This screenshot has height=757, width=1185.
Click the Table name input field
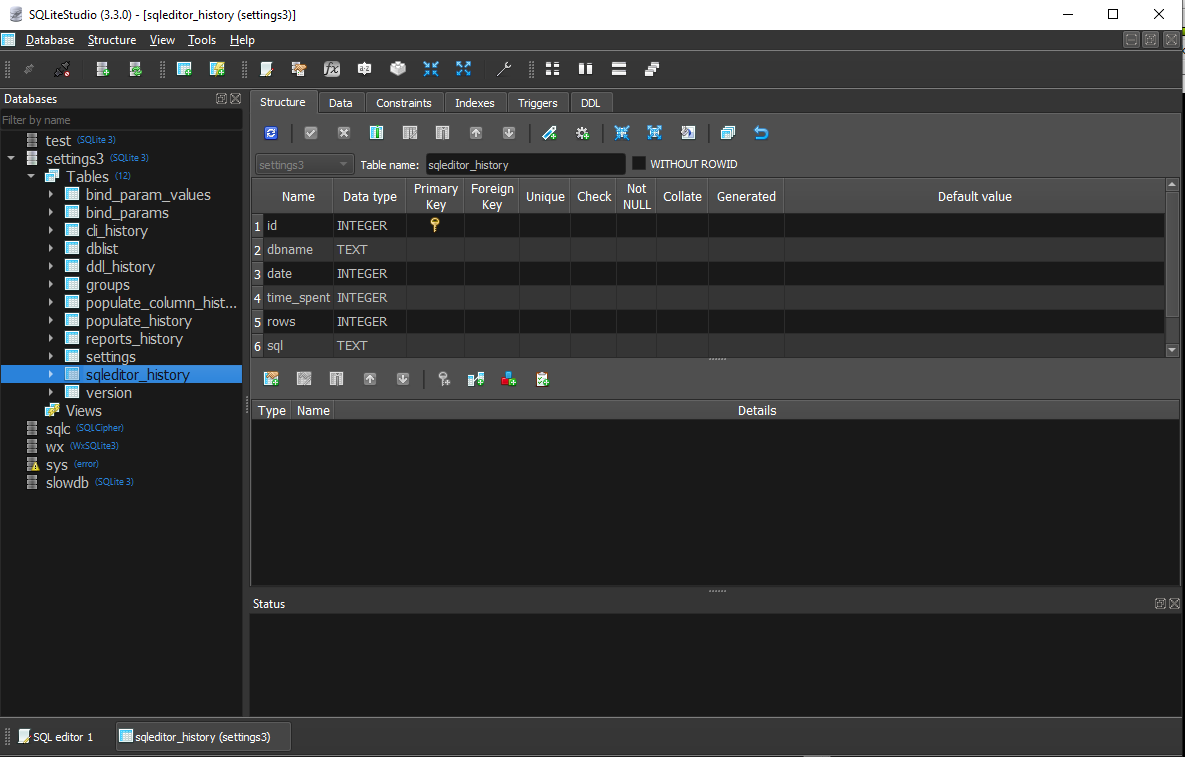pyautogui.click(x=525, y=164)
